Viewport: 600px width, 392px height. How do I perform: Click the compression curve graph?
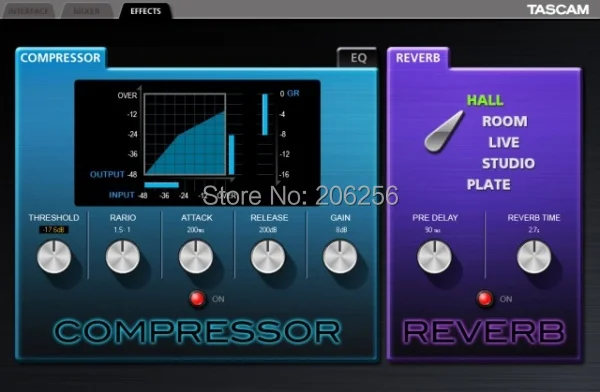184,134
